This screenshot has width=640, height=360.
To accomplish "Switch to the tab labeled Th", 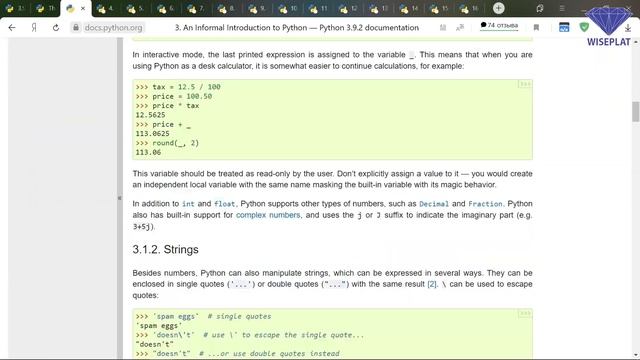I will 45,8.
